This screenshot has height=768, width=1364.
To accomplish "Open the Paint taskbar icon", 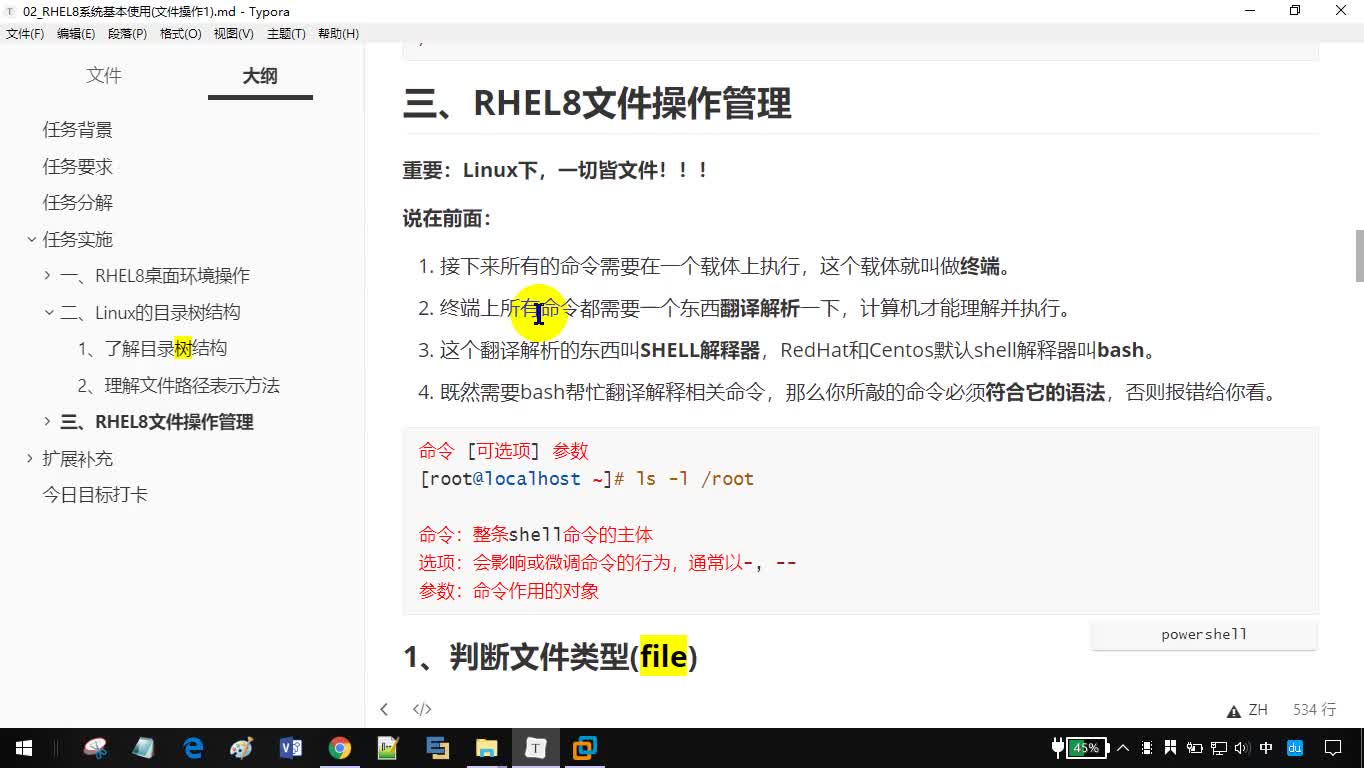I will point(242,747).
